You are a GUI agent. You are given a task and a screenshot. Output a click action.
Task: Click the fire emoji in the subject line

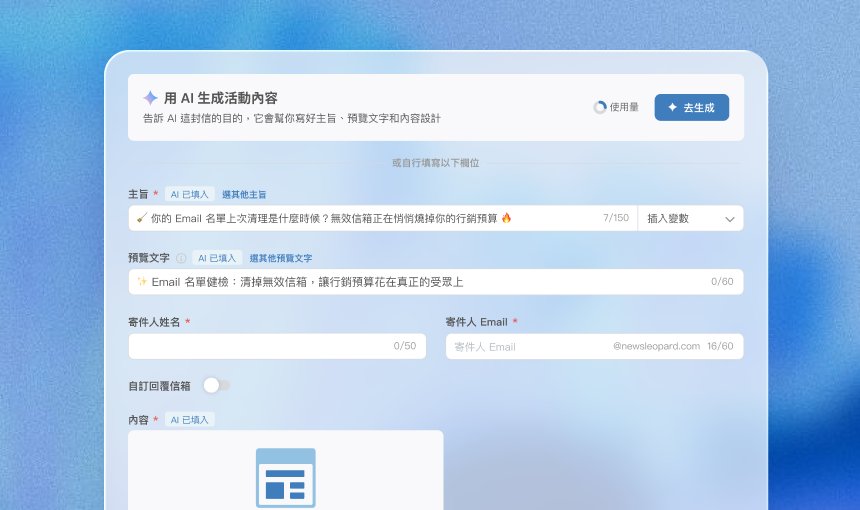coord(506,218)
